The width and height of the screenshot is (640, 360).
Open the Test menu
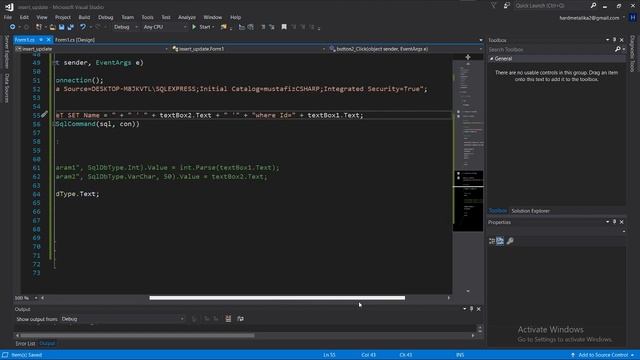tap(166, 17)
